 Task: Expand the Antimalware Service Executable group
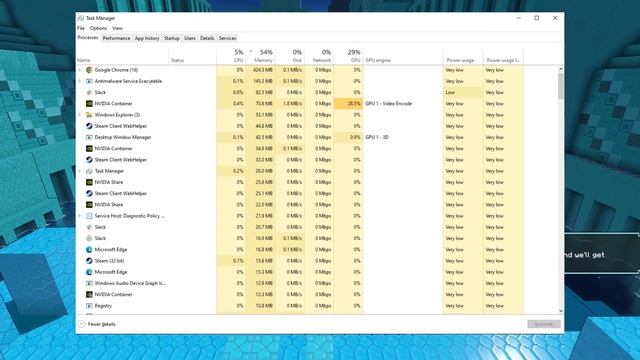[x=80, y=81]
